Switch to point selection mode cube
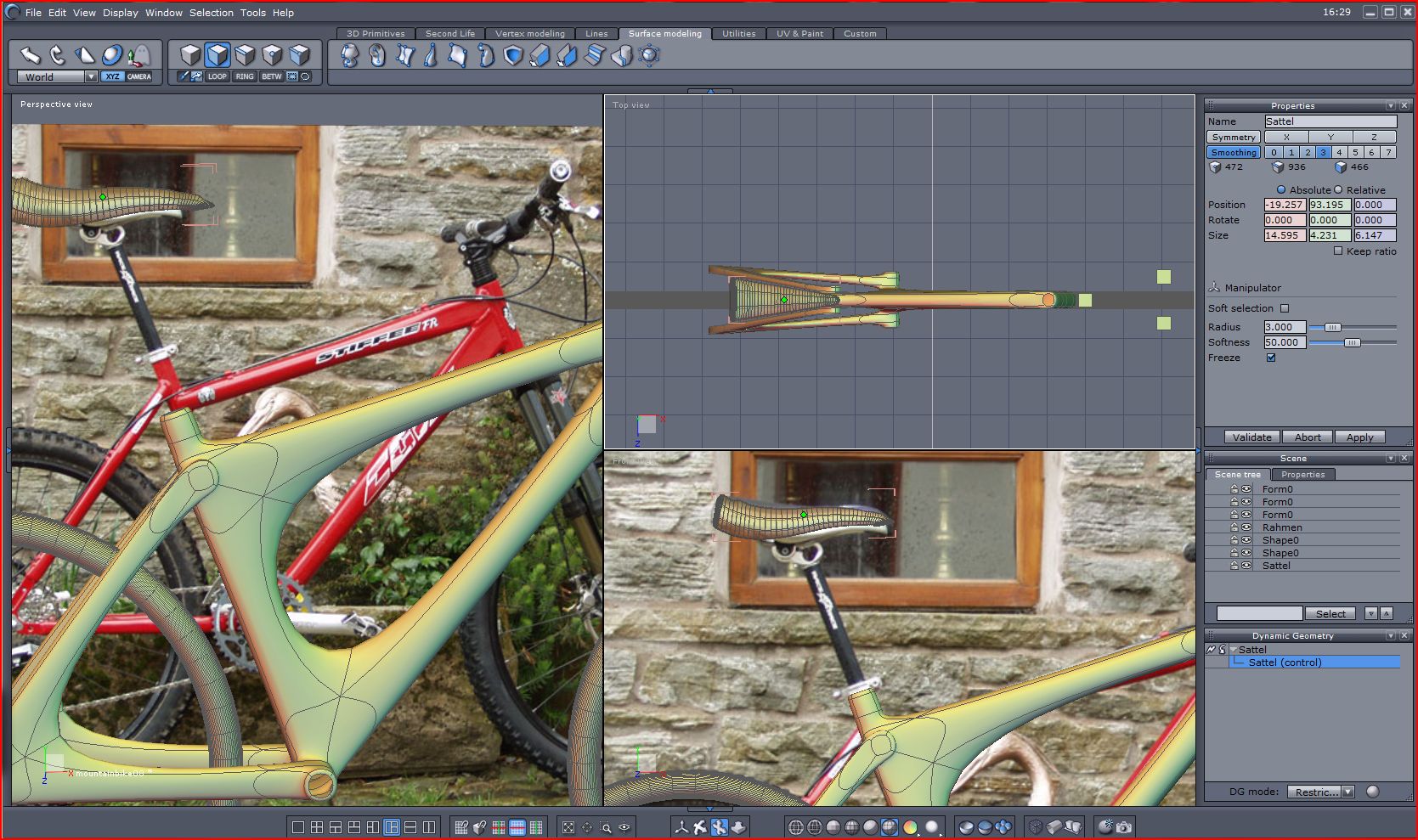Screen dimensions: 1418x840 [272, 55]
